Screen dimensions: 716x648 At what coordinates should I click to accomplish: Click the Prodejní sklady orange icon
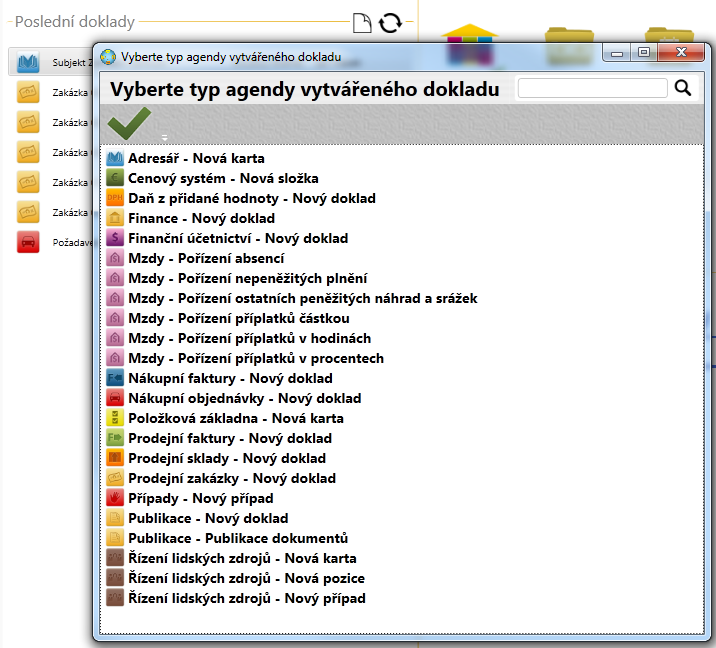tap(114, 458)
